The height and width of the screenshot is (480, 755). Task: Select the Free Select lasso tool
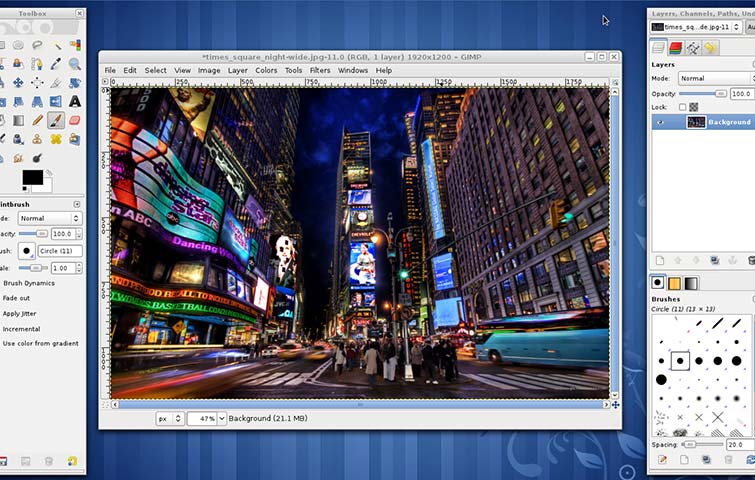point(37,45)
